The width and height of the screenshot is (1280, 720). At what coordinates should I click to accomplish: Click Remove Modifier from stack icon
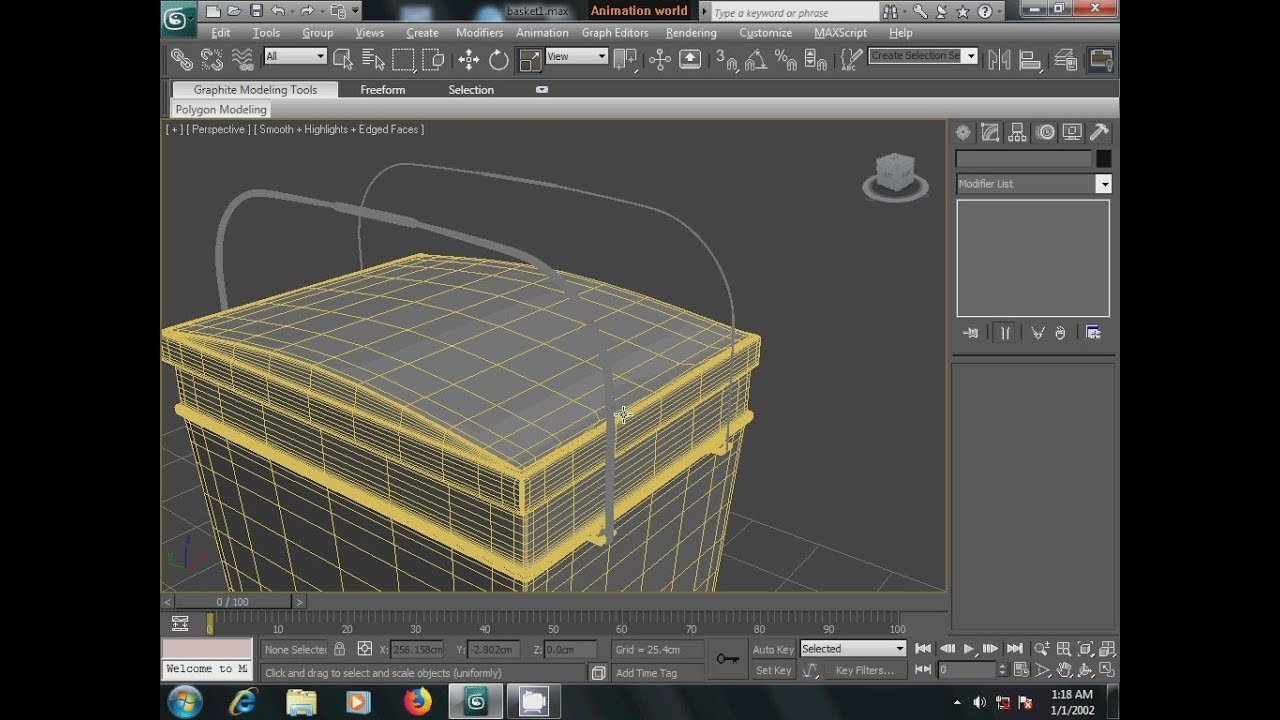click(x=1060, y=333)
